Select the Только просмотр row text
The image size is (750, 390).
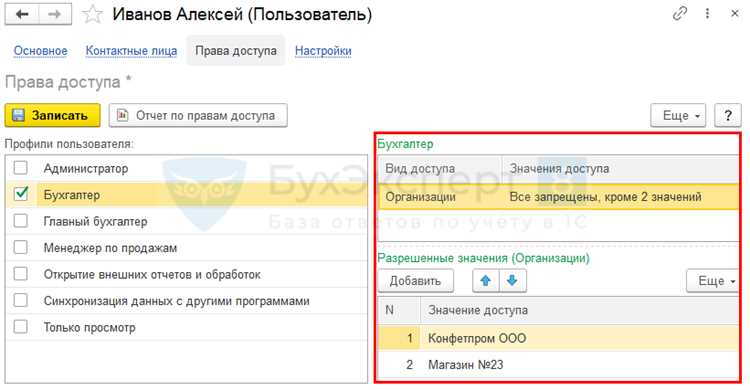(x=89, y=327)
